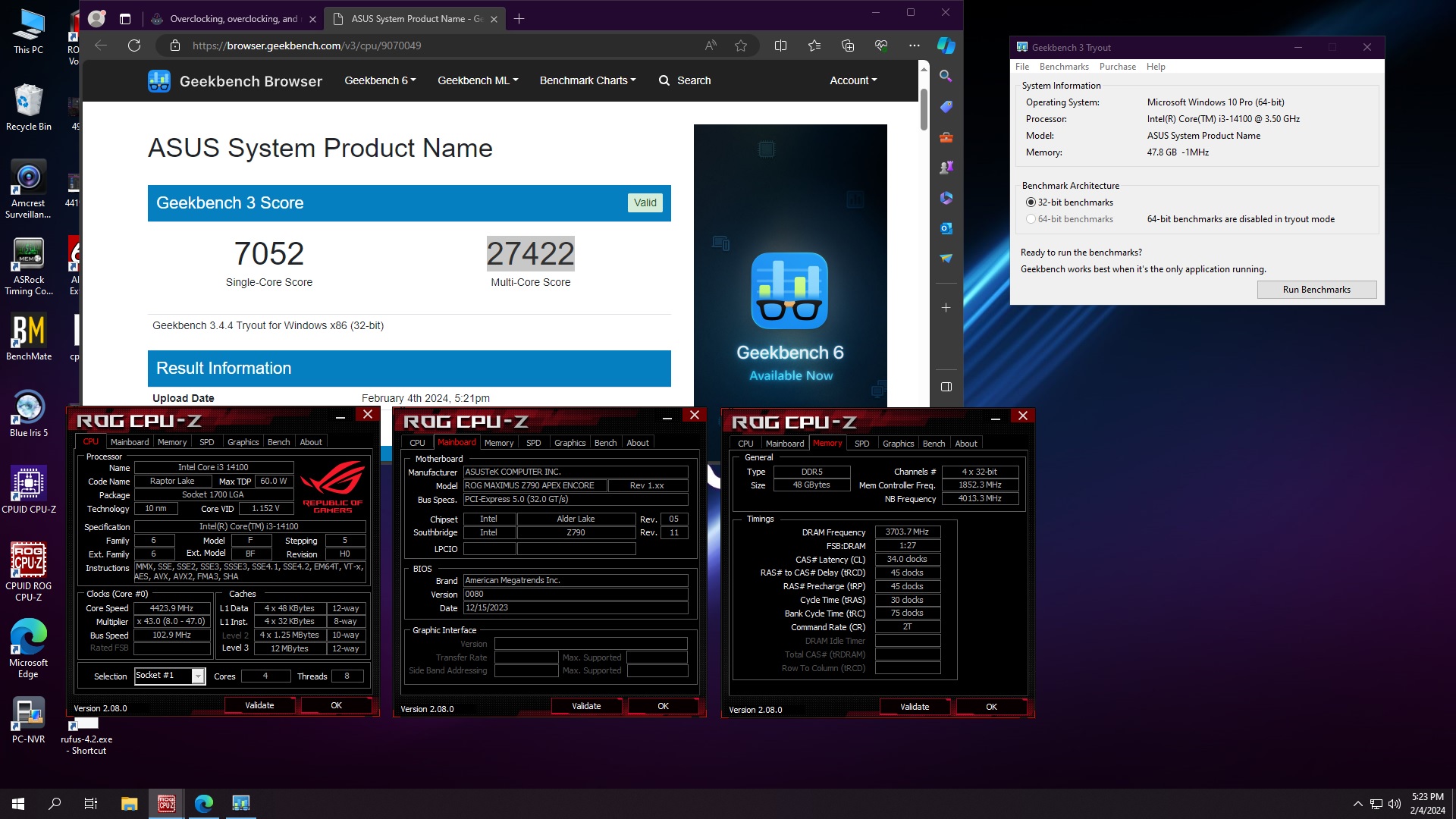Open the Socket #1 selection combo box
The image size is (1456, 819).
[169, 676]
